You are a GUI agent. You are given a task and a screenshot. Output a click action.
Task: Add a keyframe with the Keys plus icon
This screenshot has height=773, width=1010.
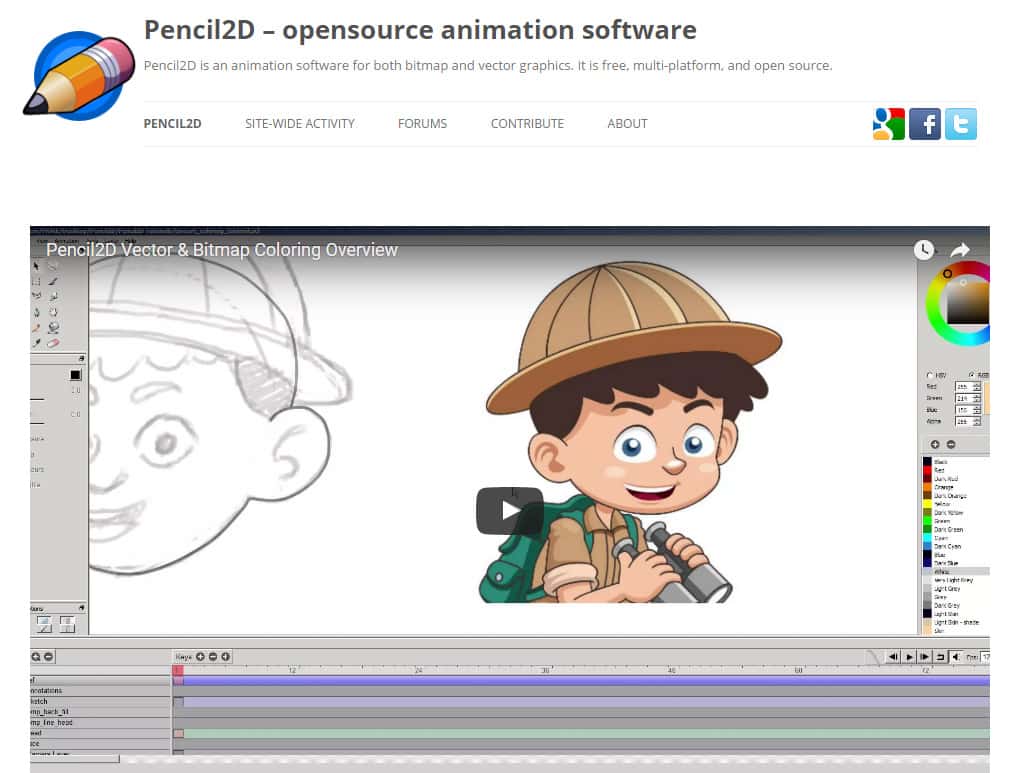click(200, 656)
